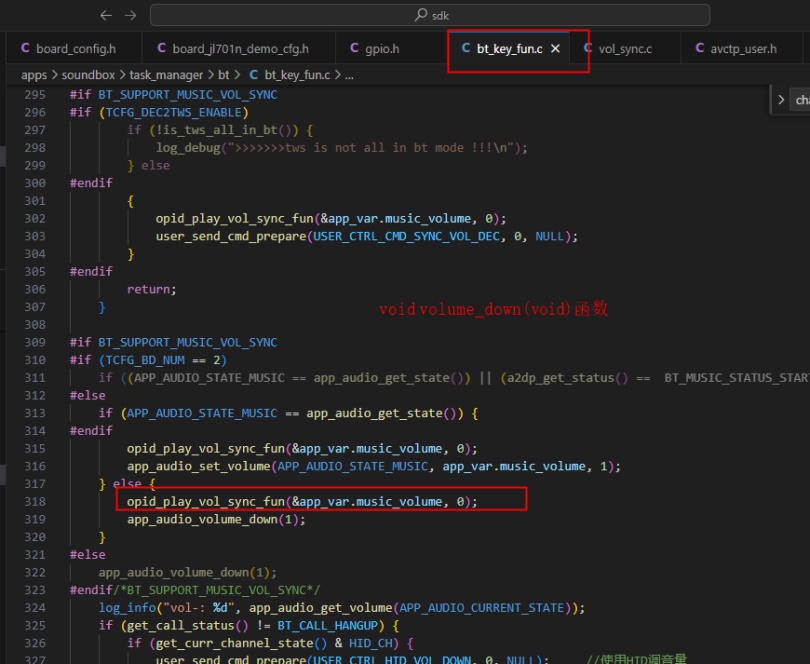This screenshot has width=810, height=664.
Task: Click line number 318 in gutter
Action: tap(35, 501)
